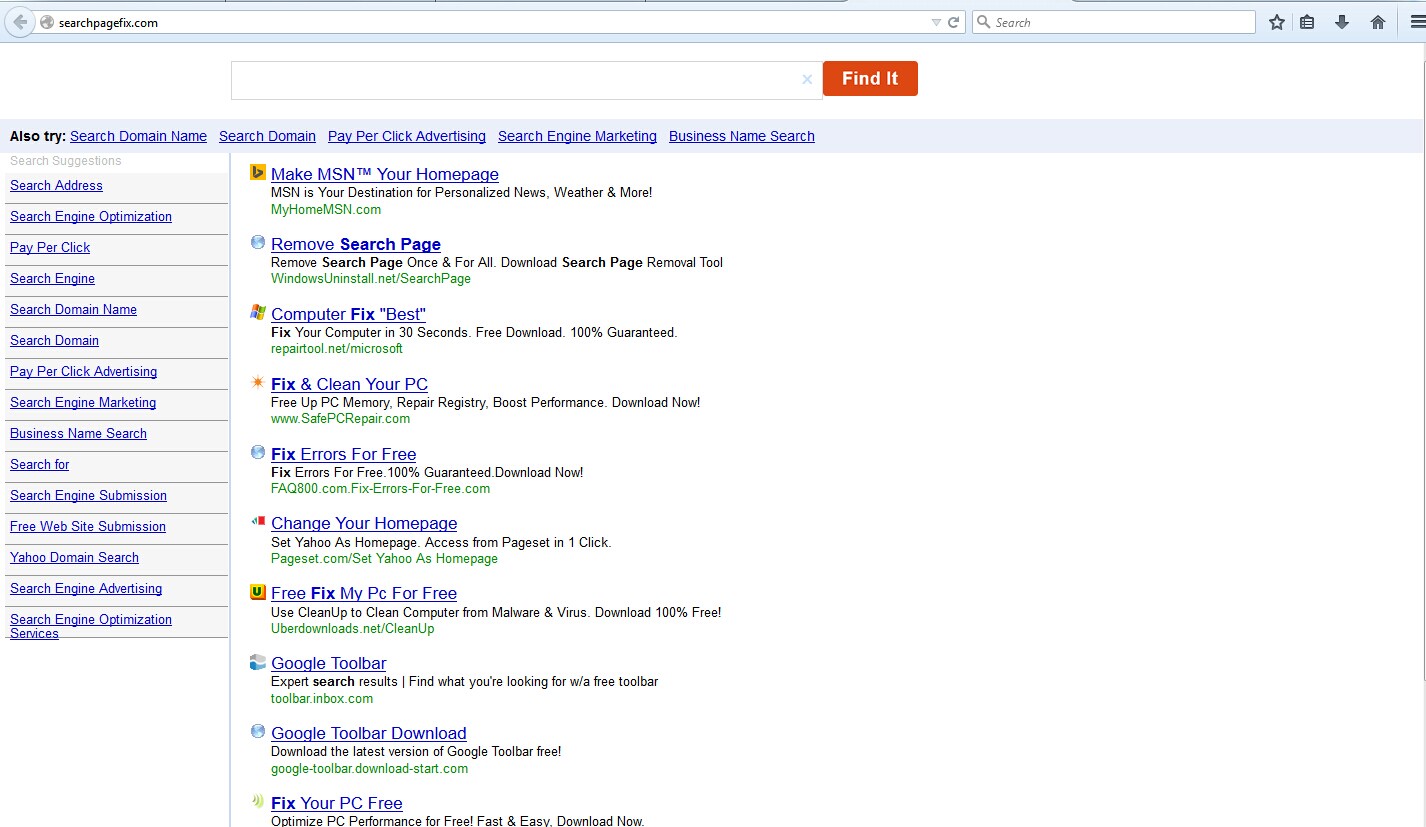Open the Computer Fix "Best" result
The image size is (1426, 827).
(348, 314)
